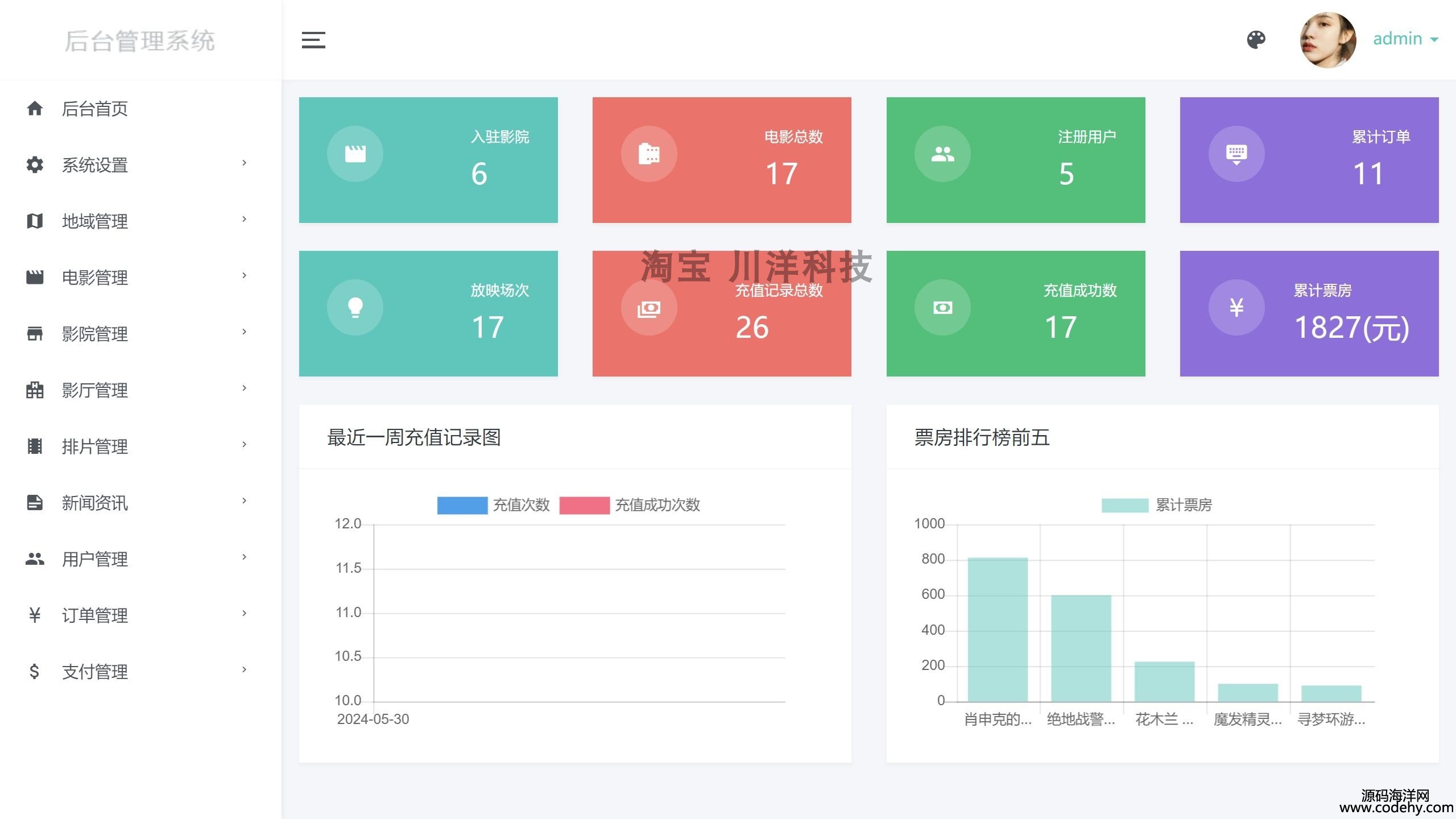
Task: Select 后台首页 in the sidebar
Action: point(94,109)
